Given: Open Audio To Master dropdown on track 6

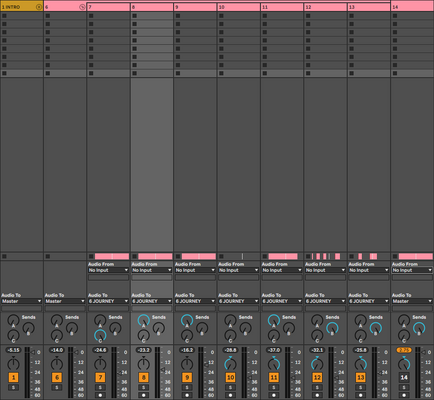Looking at the screenshot, I should pyautogui.click(x=65, y=301).
